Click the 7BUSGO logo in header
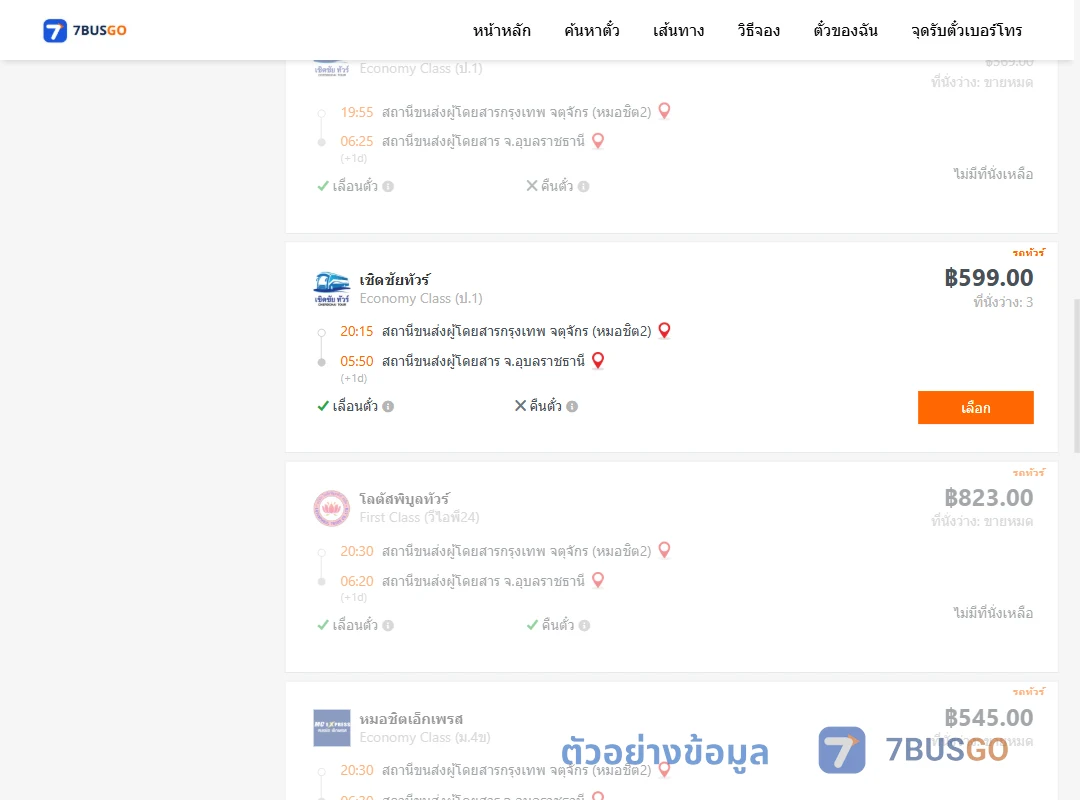Screen dimensions: 1080x800 coord(85,30)
